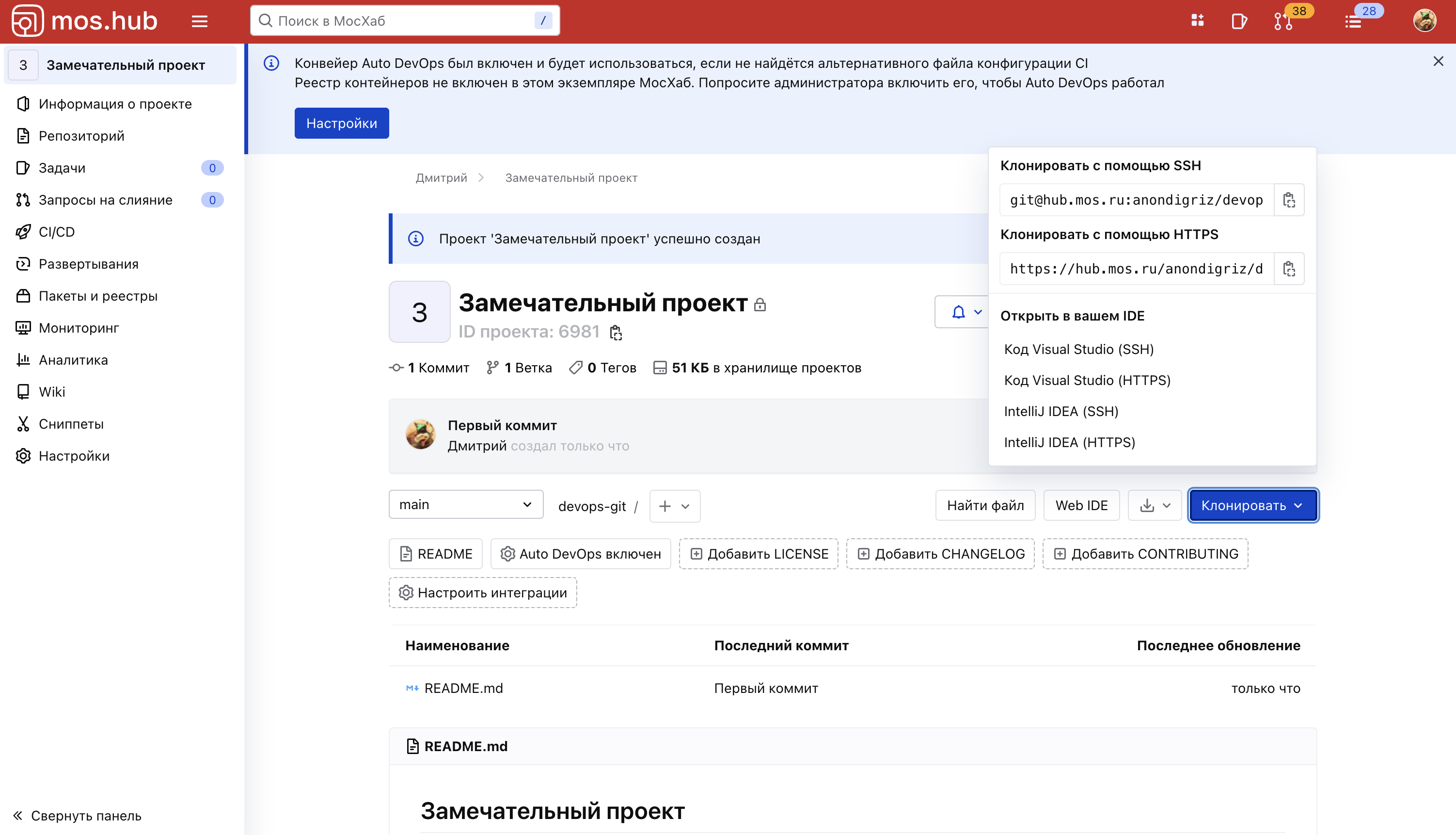Copy the HTTPS clone URL
Viewport: 1456px width, 835px height.
point(1289,269)
